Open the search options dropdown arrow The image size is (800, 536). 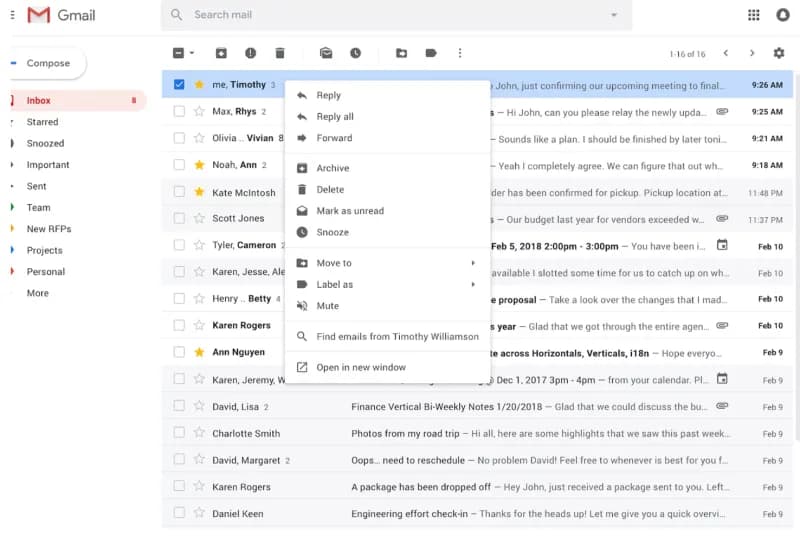pos(613,15)
